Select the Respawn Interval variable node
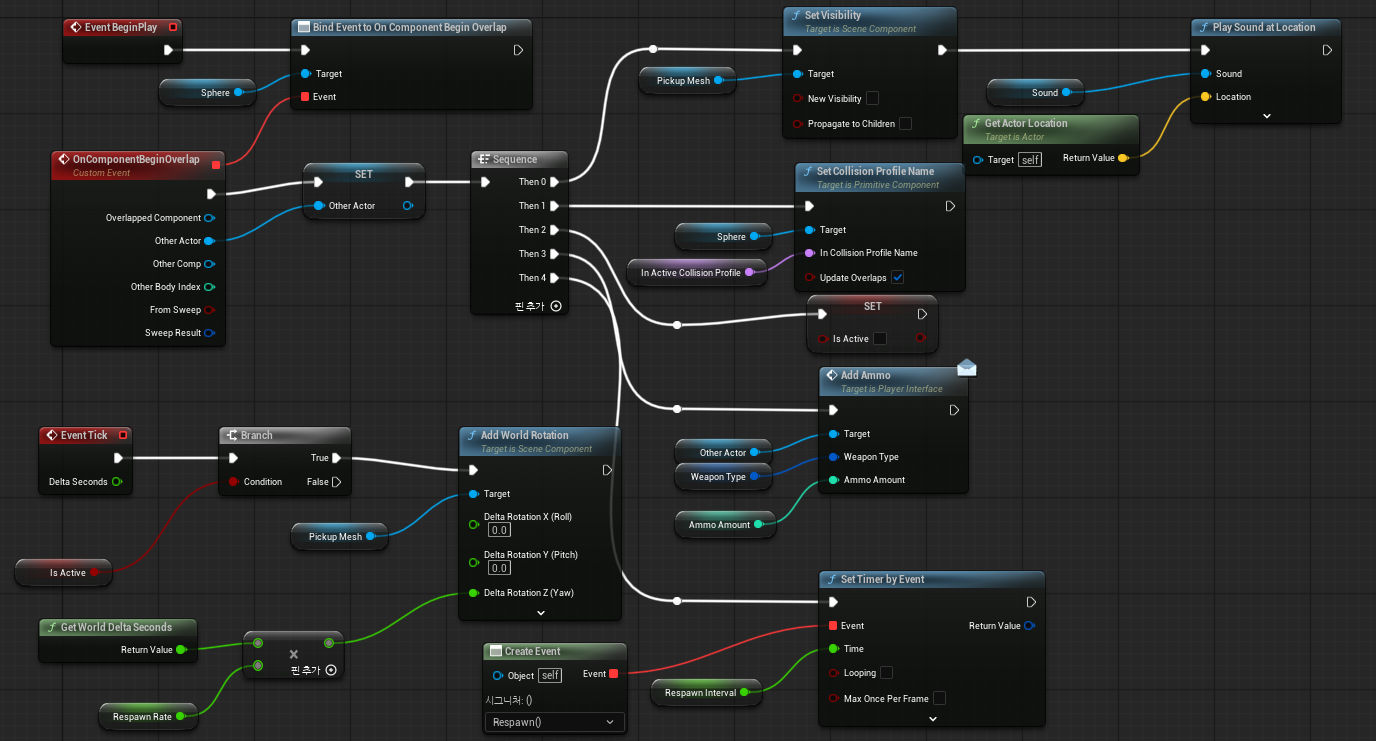Screen dimensions: 1376x741 (x=706, y=693)
